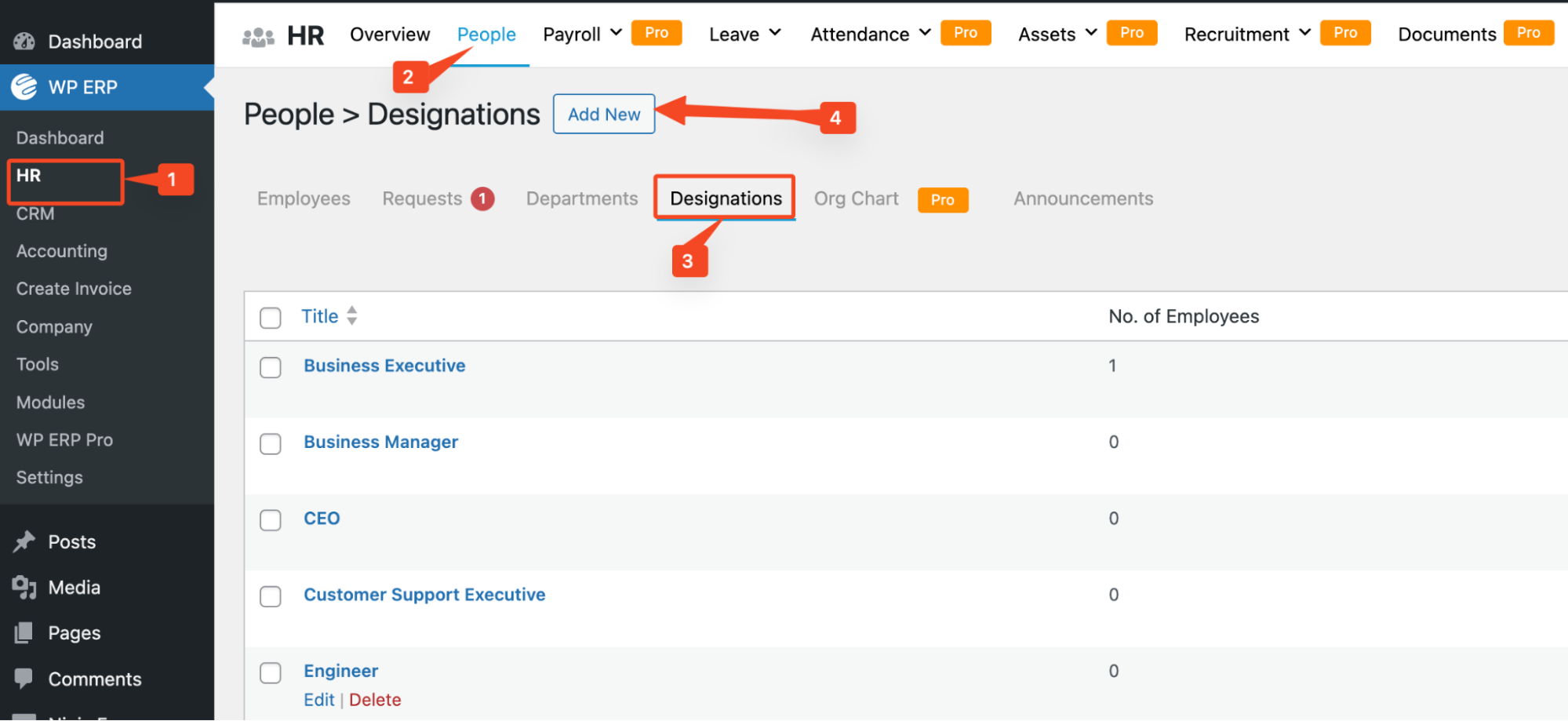Image resolution: width=1568 pixels, height=721 pixels.
Task: Click the Pro badge next to Attendance
Action: click(x=966, y=33)
